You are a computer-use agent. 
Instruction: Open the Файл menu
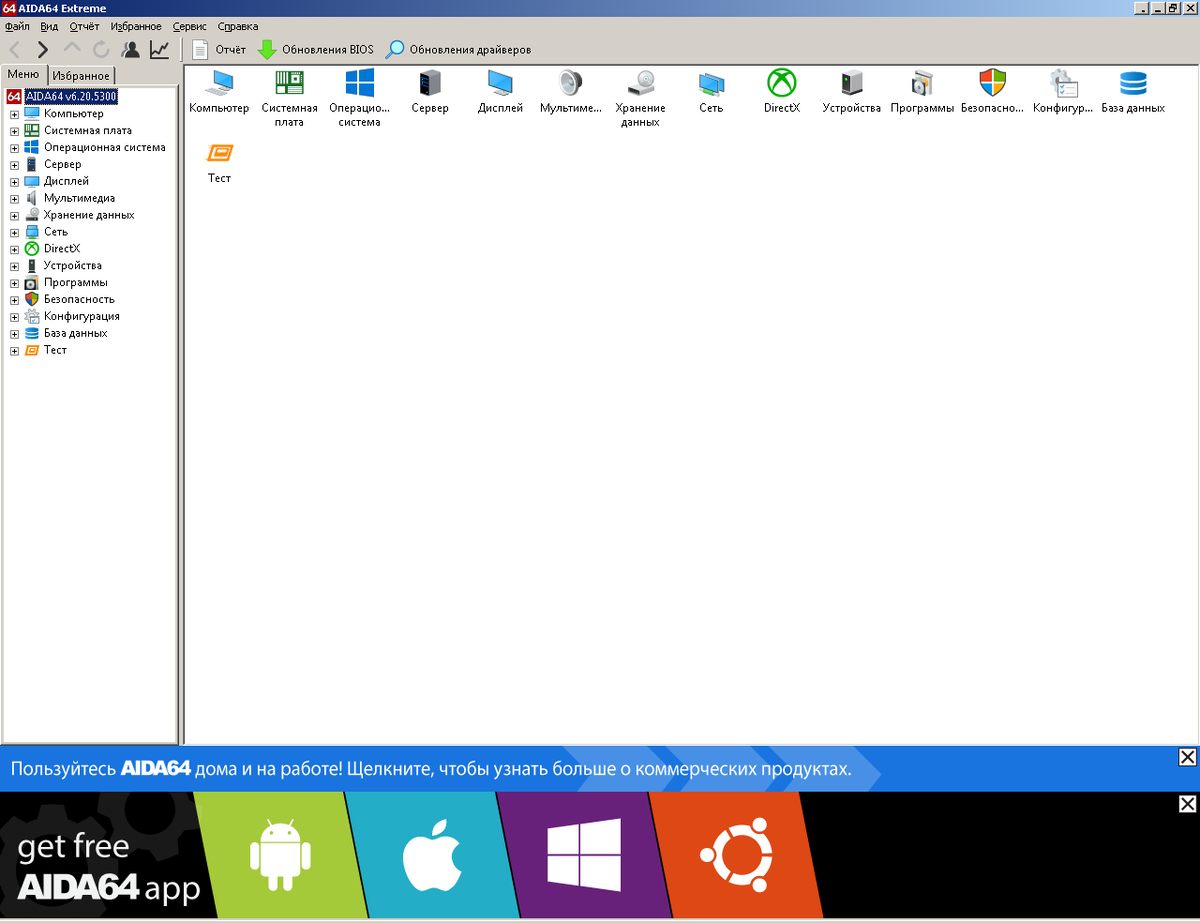click(17, 26)
